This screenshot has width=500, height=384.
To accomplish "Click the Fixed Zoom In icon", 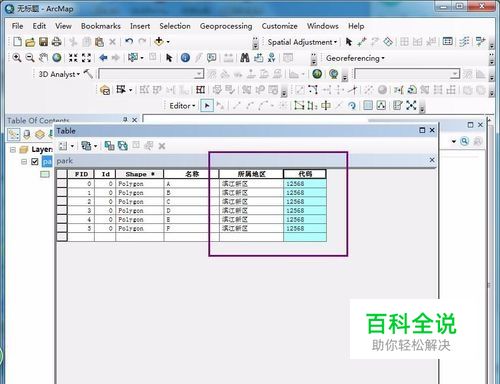I will (73, 58).
